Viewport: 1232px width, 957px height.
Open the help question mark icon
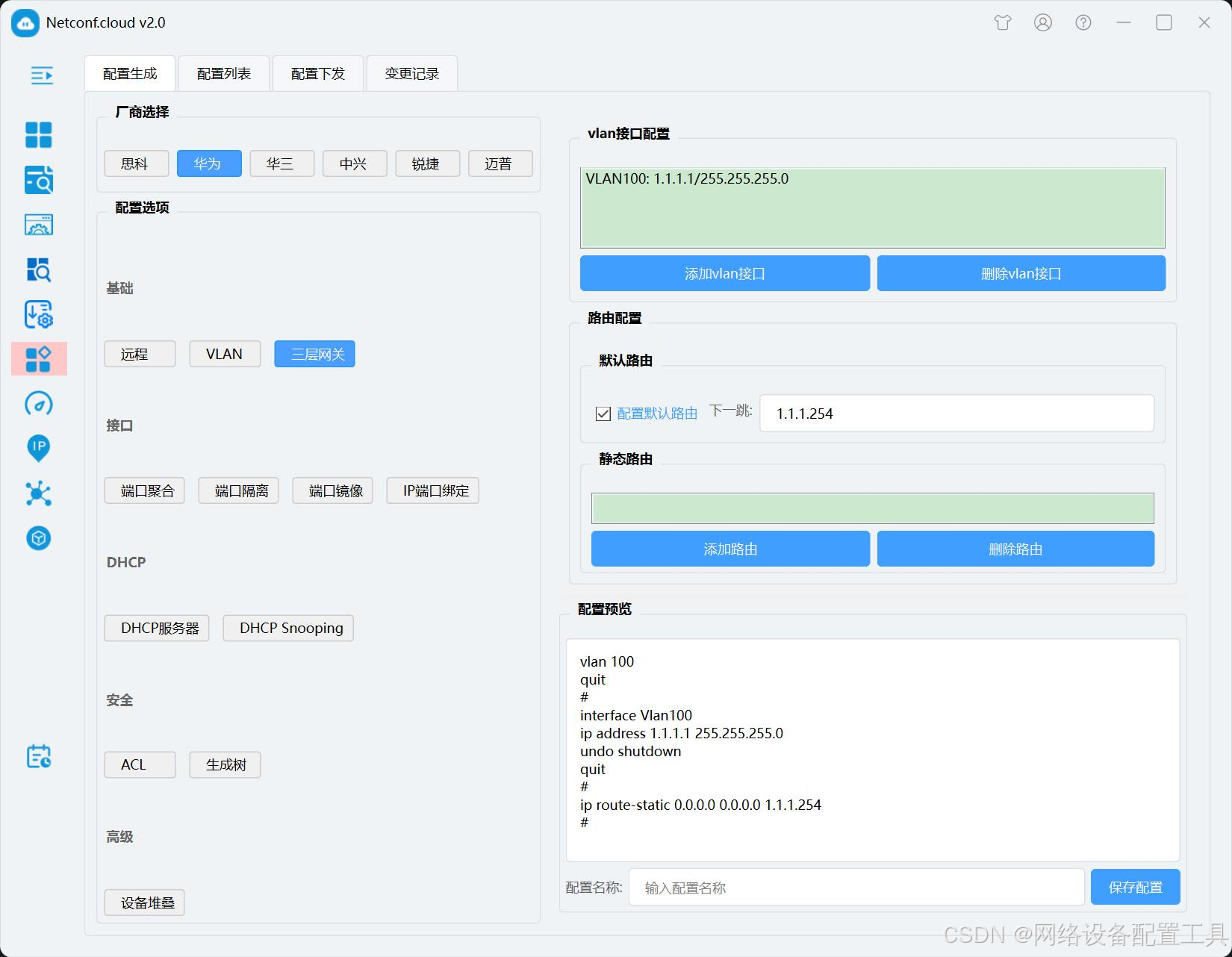coord(1083,22)
